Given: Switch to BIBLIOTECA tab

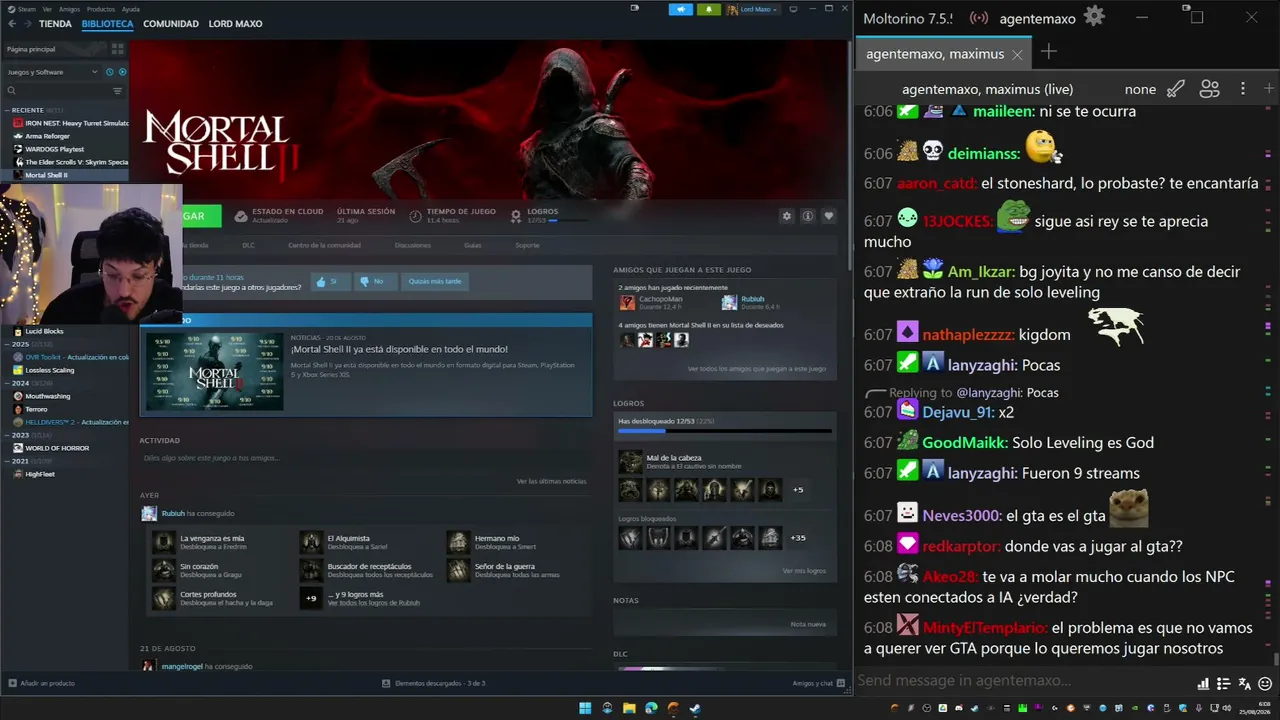Looking at the screenshot, I should 107,23.
